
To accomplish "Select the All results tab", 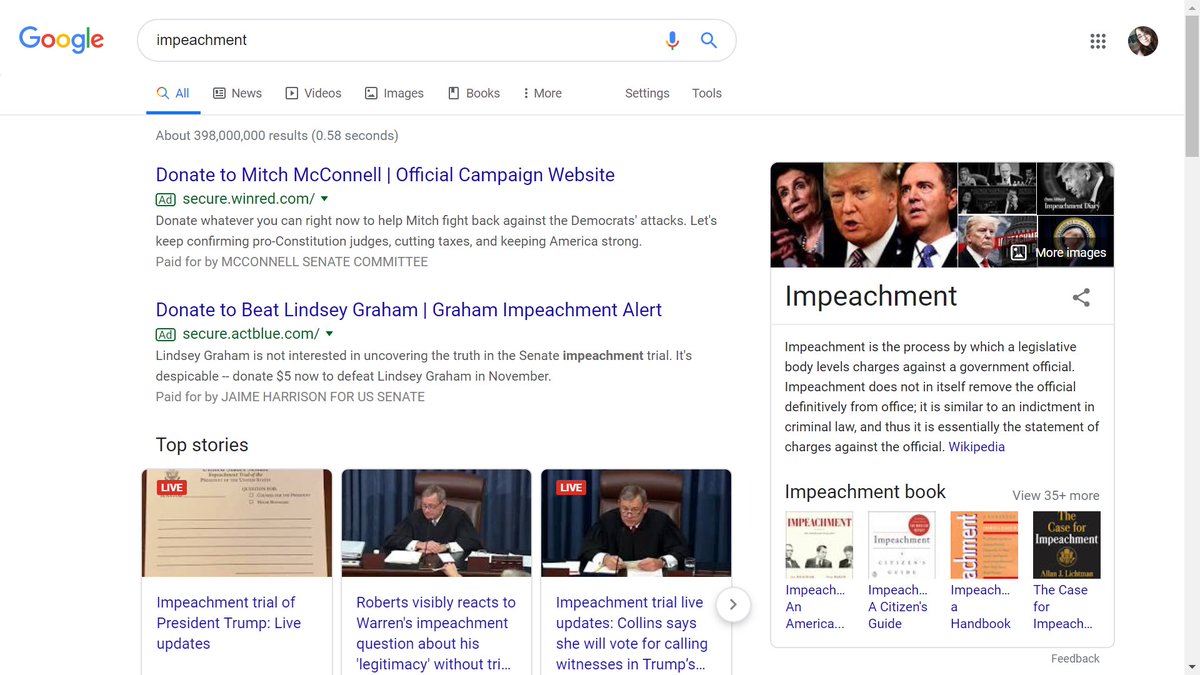I will coord(173,93).
